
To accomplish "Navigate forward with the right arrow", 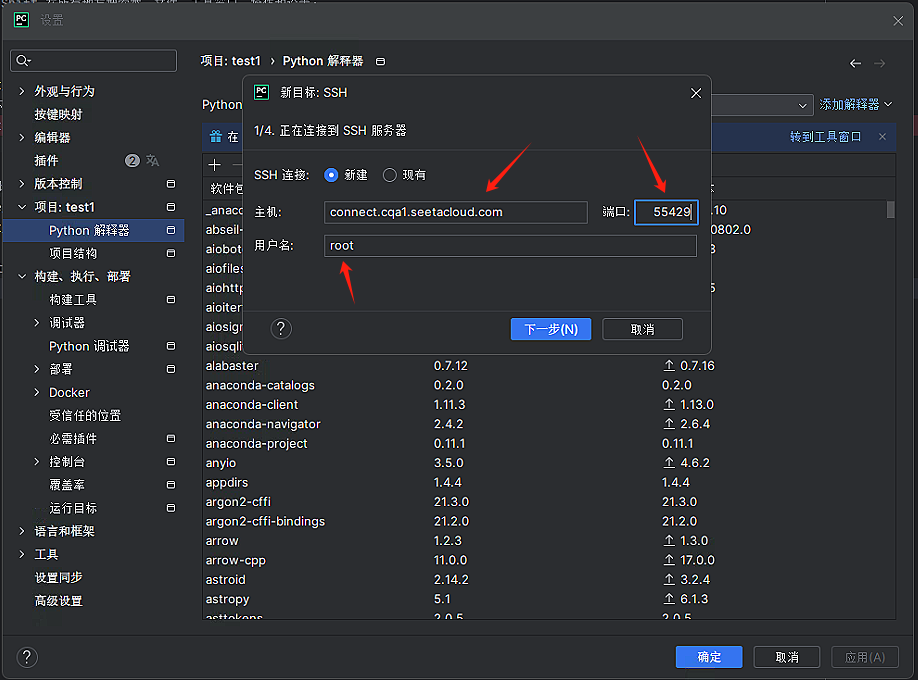I will [879, 63].
